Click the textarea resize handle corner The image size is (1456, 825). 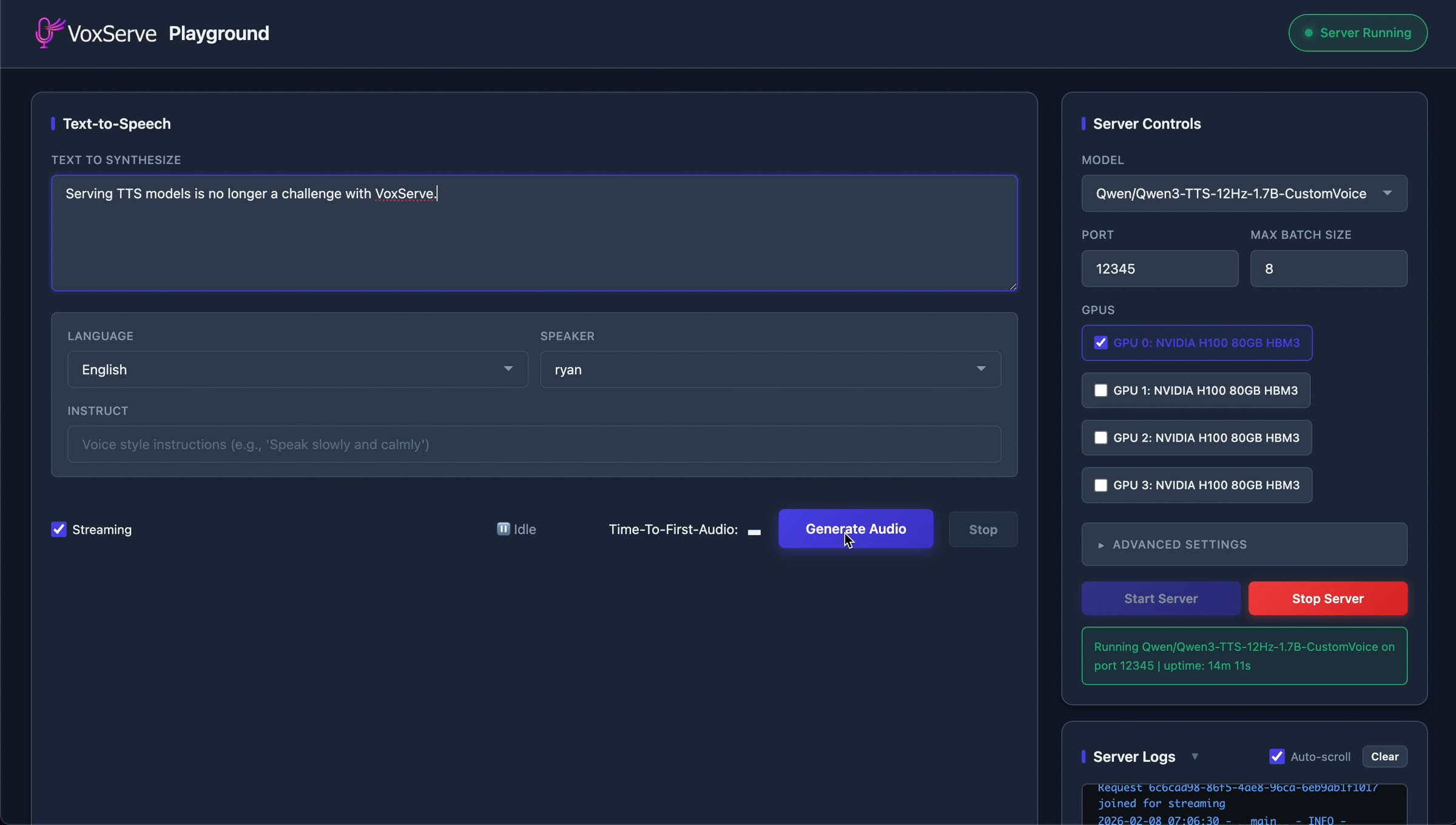[x=1013, y=286]
